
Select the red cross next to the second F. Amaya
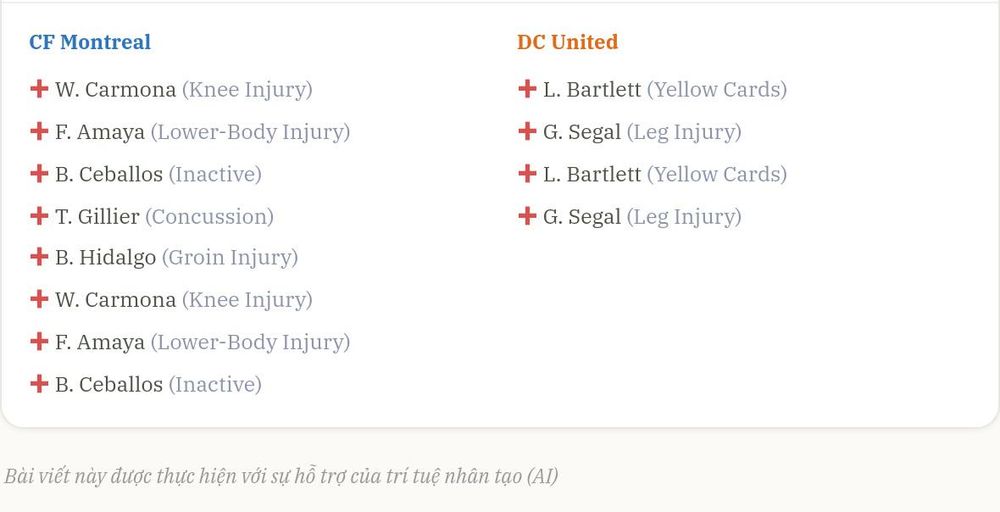[x=39, y=341]
